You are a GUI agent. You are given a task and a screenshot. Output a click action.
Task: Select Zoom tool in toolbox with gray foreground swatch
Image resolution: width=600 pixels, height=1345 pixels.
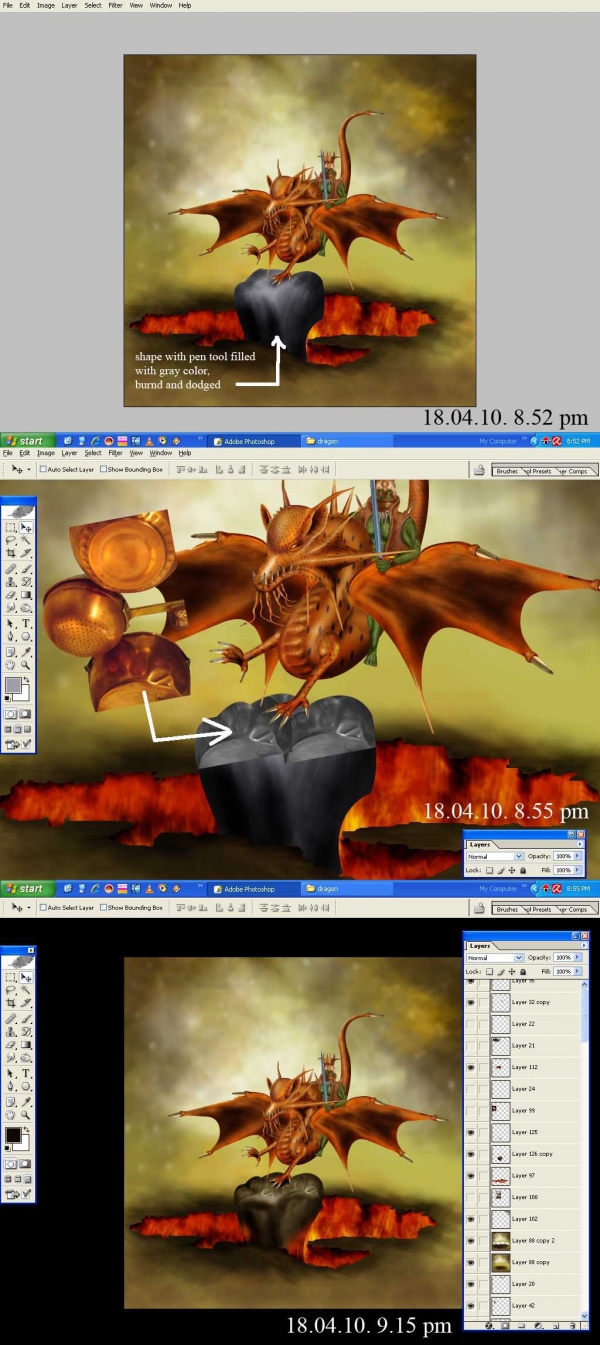[x=26, y=665]
